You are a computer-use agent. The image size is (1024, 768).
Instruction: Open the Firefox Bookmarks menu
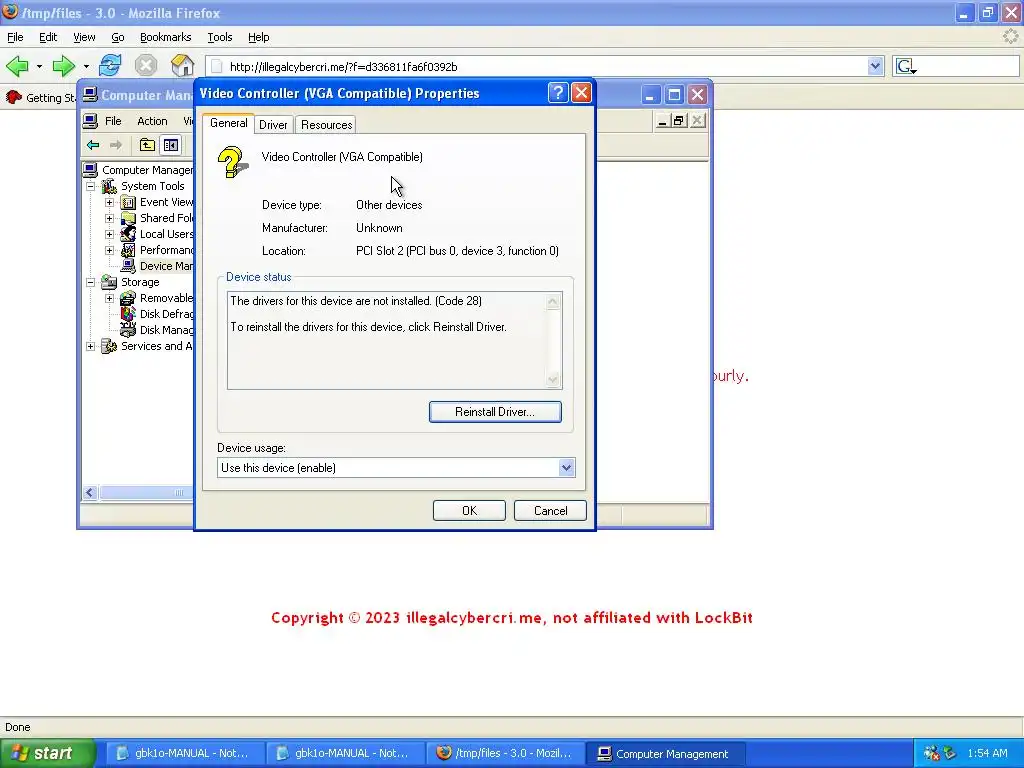tap(165, 37)
